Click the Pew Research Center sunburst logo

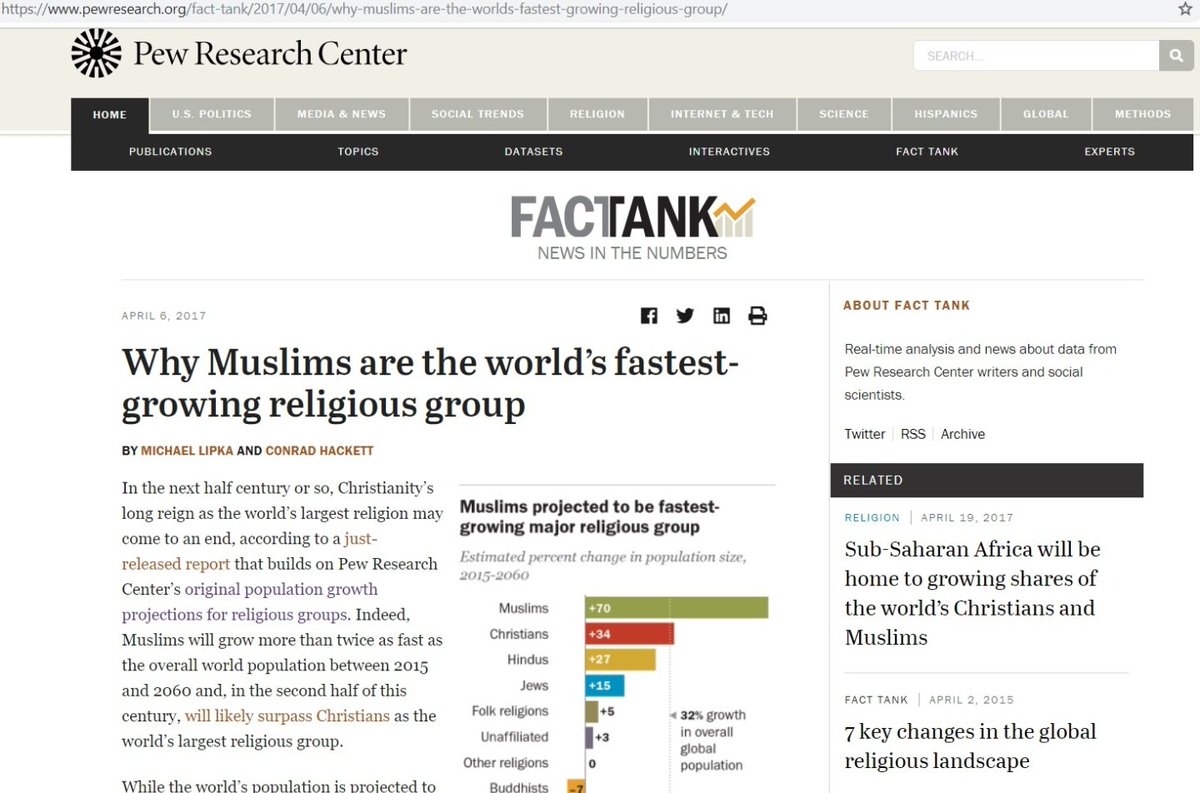pos(96,53)
